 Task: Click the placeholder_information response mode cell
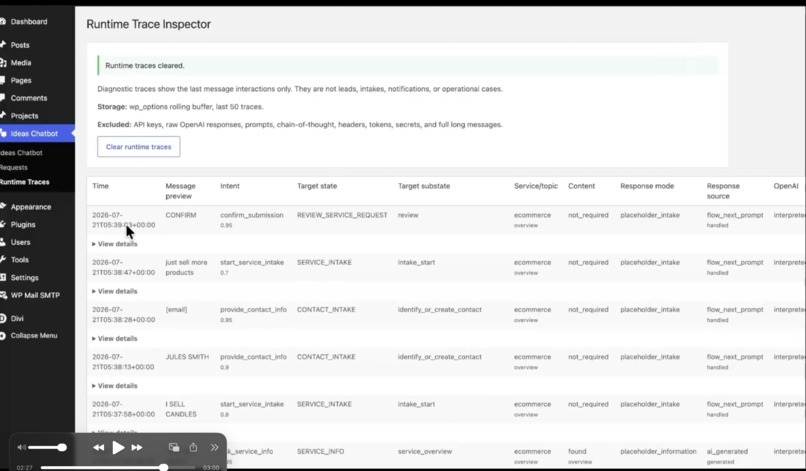click(x=658, y=451)
